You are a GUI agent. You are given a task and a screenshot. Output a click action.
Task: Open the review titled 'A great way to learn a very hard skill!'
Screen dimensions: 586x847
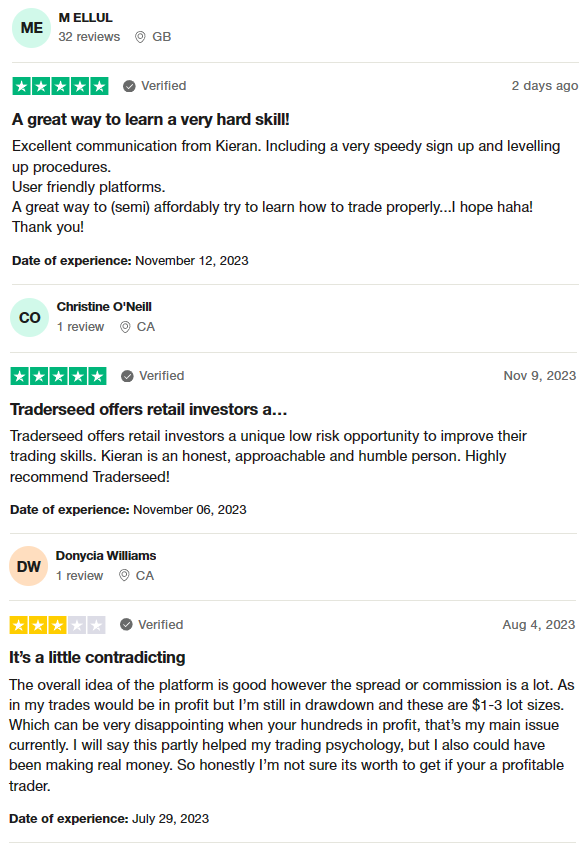[x=151, y=119]
